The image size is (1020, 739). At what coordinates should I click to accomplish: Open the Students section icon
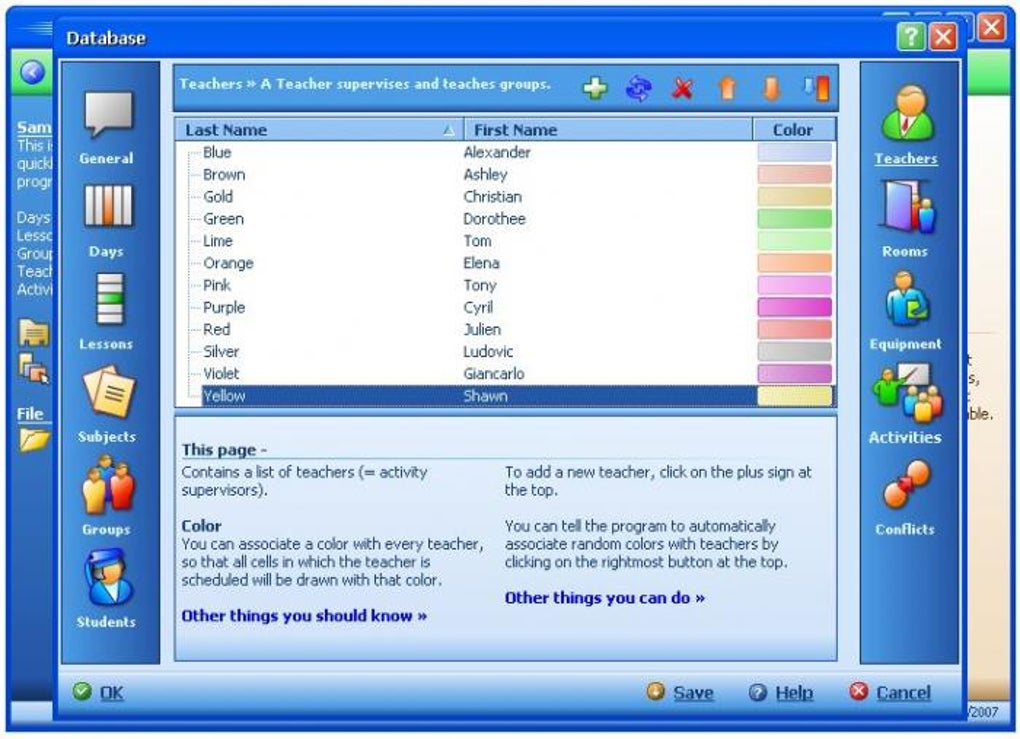108,578
